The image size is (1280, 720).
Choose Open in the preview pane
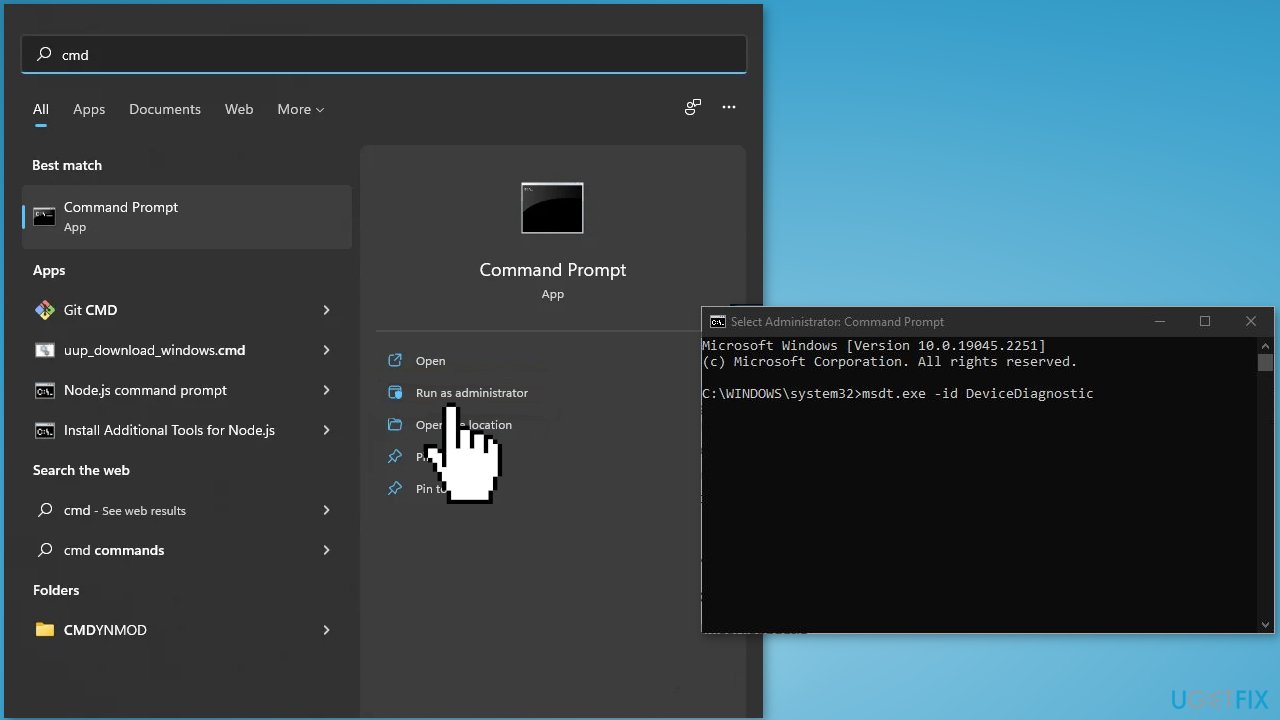pos(431,361)
